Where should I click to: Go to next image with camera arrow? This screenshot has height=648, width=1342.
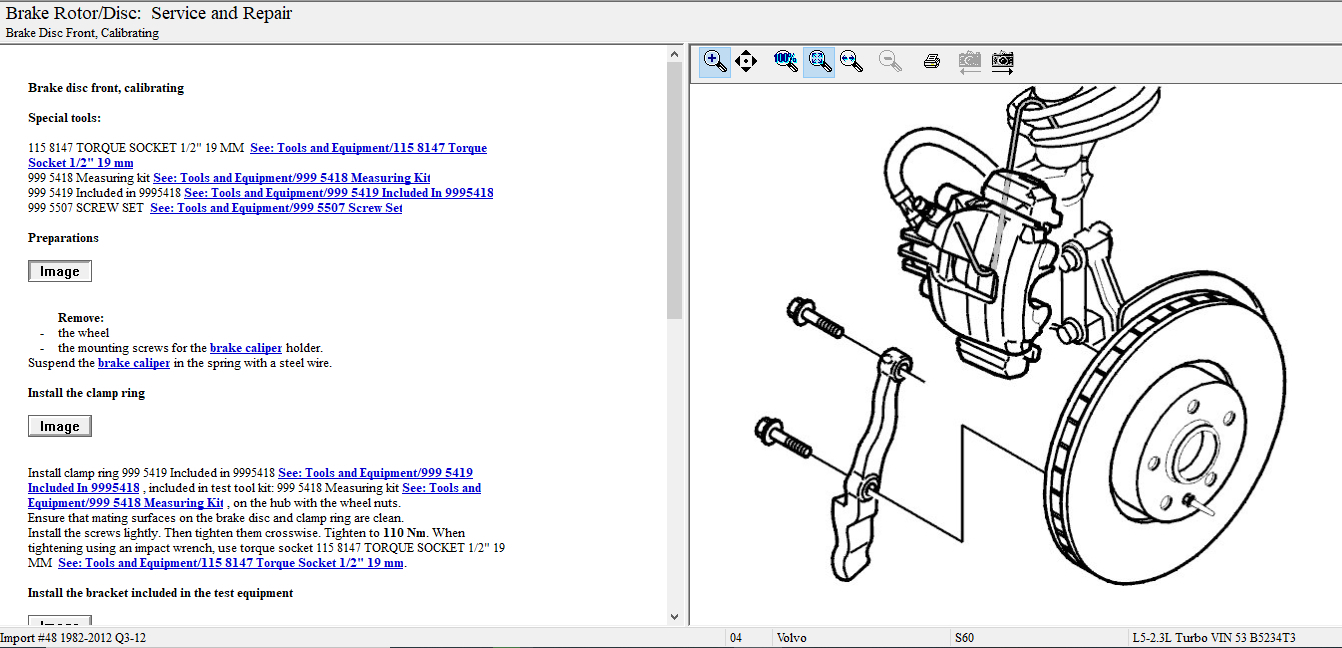[1002, 61]
